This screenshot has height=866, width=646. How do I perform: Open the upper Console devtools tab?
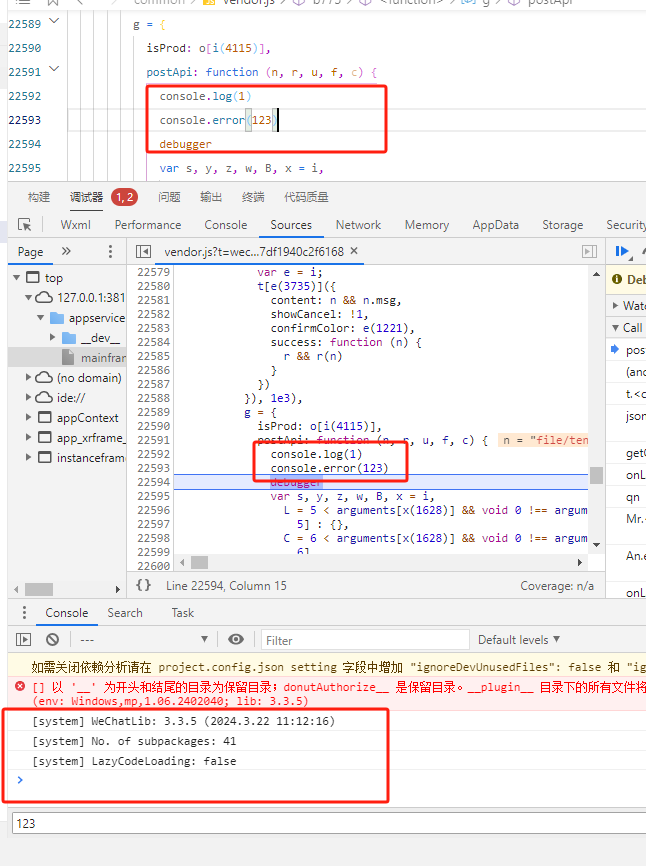pyautogui.click(x=226, y=225)
